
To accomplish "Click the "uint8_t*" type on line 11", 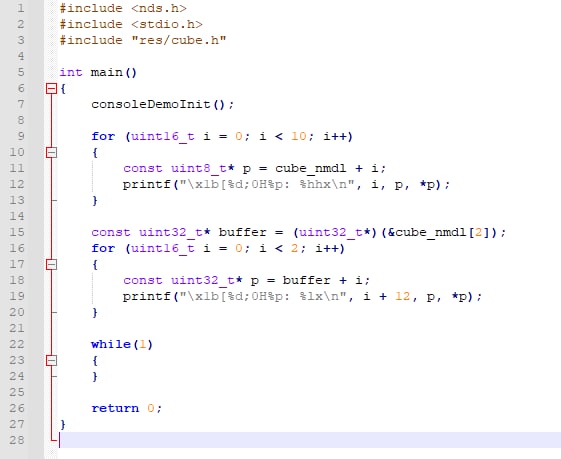I will pos(203,168).
